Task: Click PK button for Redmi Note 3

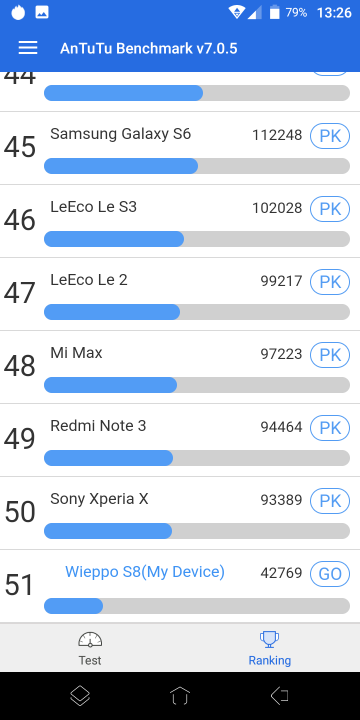Action: coord(330,428)
